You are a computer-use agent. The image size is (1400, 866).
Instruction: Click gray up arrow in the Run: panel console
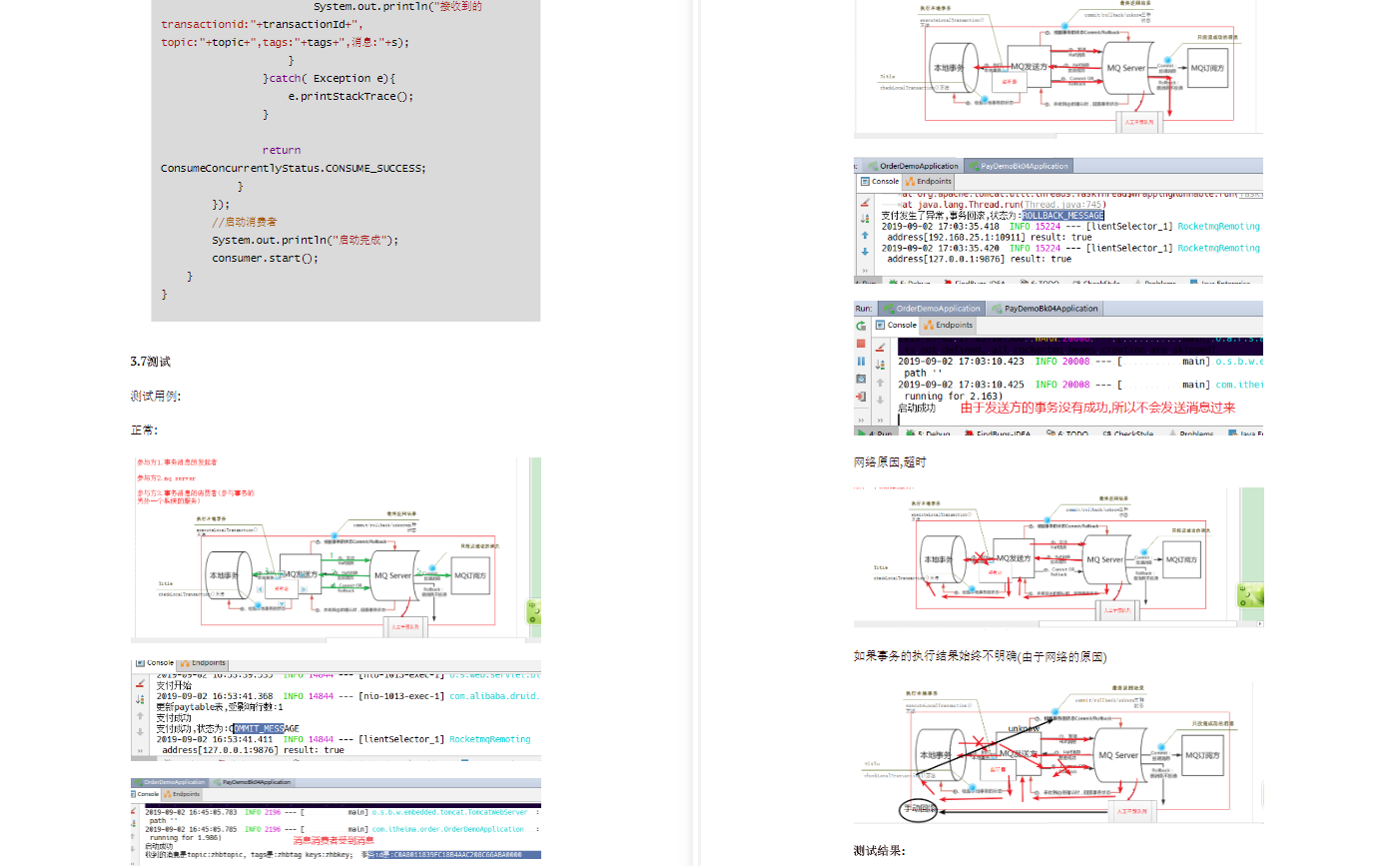(880, 383)
